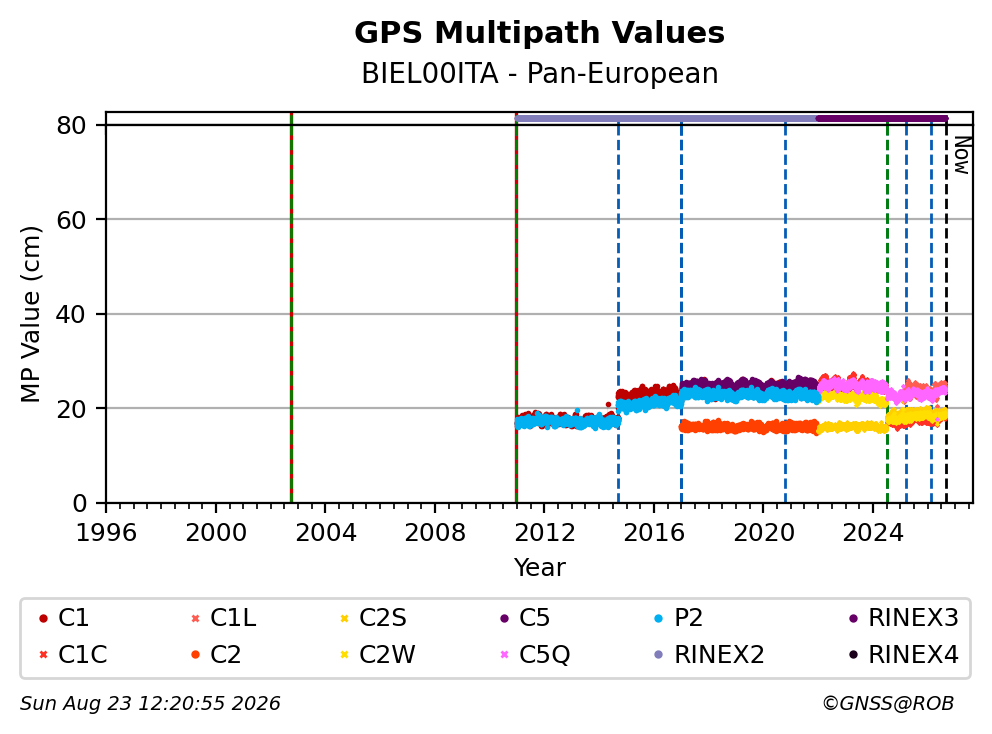This screenshot has width=992, height=734.
Task: Click the dark red C1 legend marker
Action: tap(43, 618)
